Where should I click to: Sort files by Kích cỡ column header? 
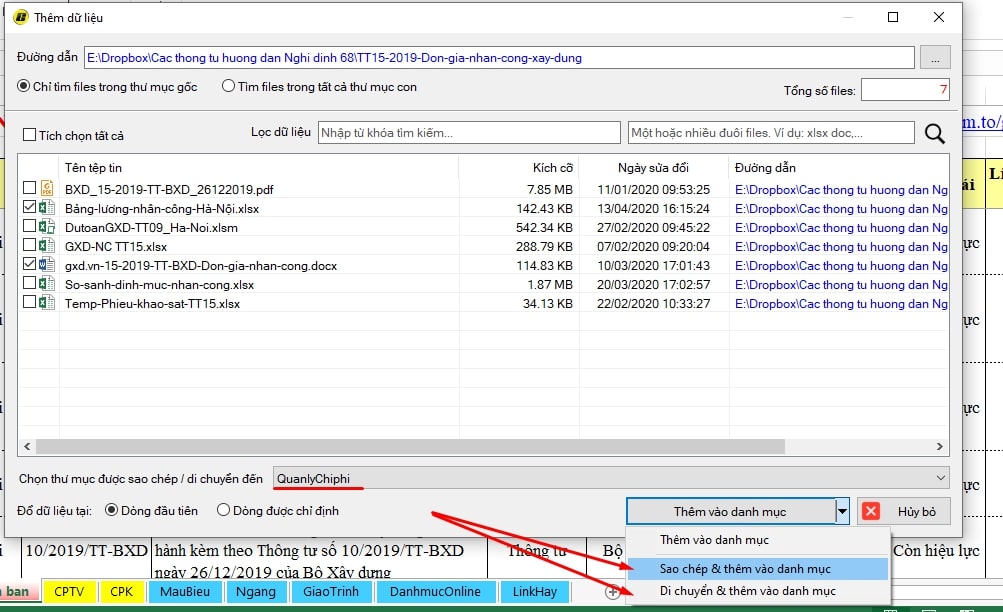(x=553, y=167)
